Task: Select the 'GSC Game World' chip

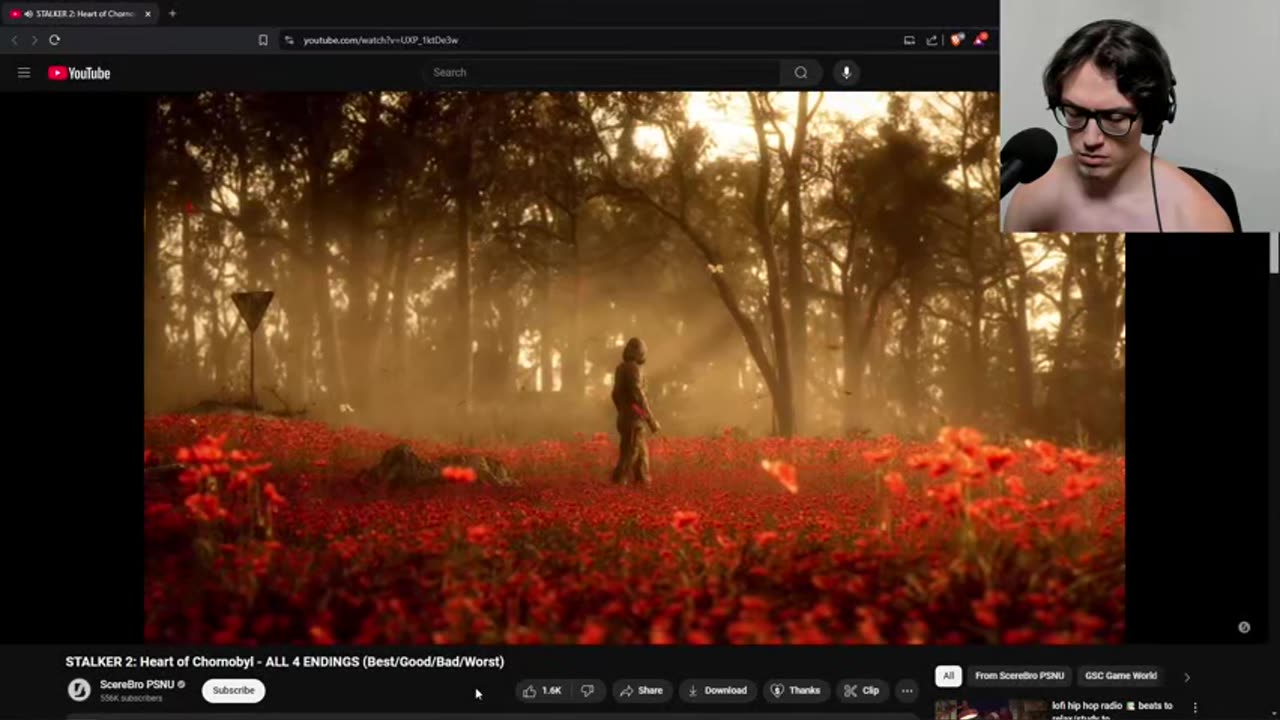Action: tap(1121, 676)
